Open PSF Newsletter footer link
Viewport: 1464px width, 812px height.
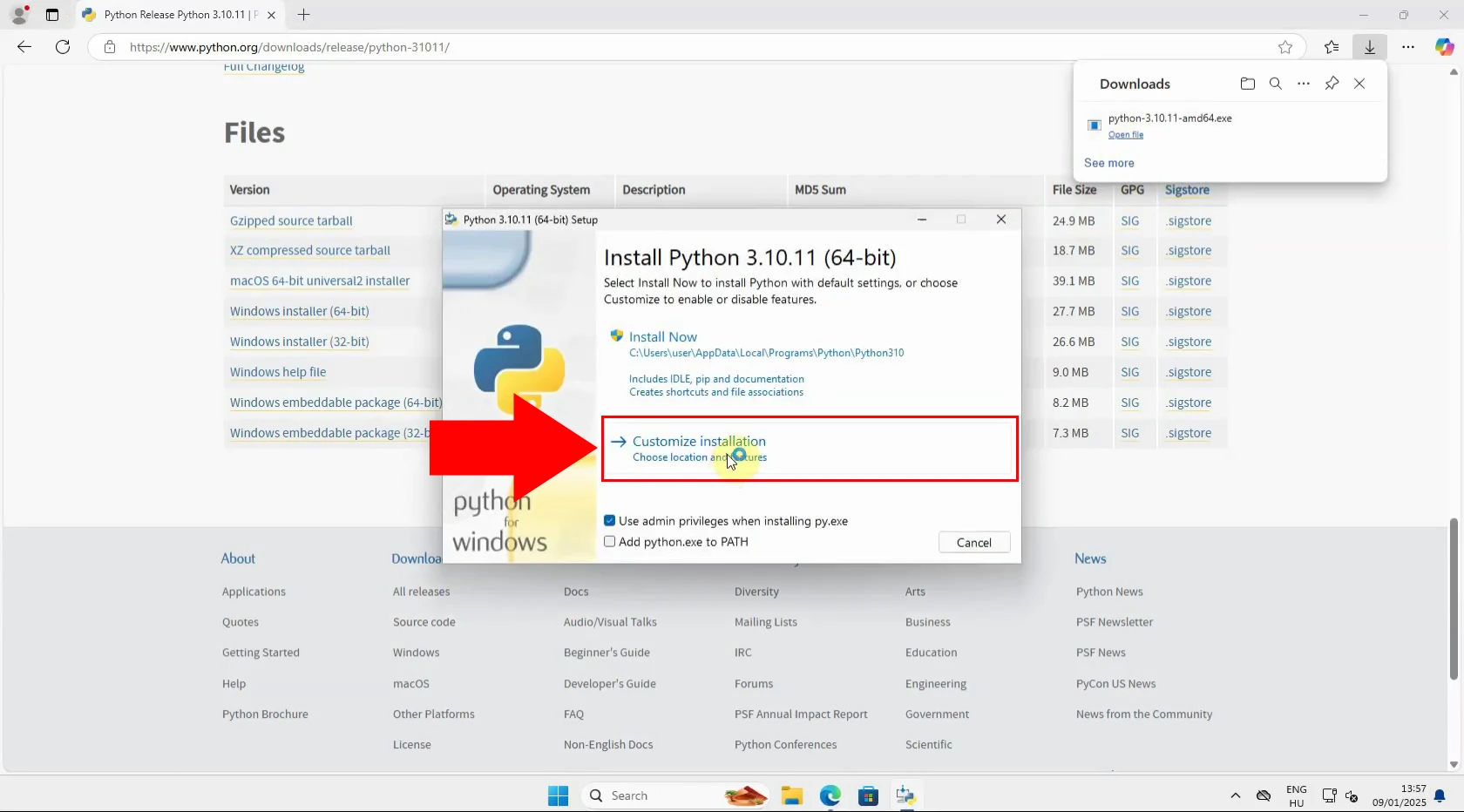(x=1115, y=622)
